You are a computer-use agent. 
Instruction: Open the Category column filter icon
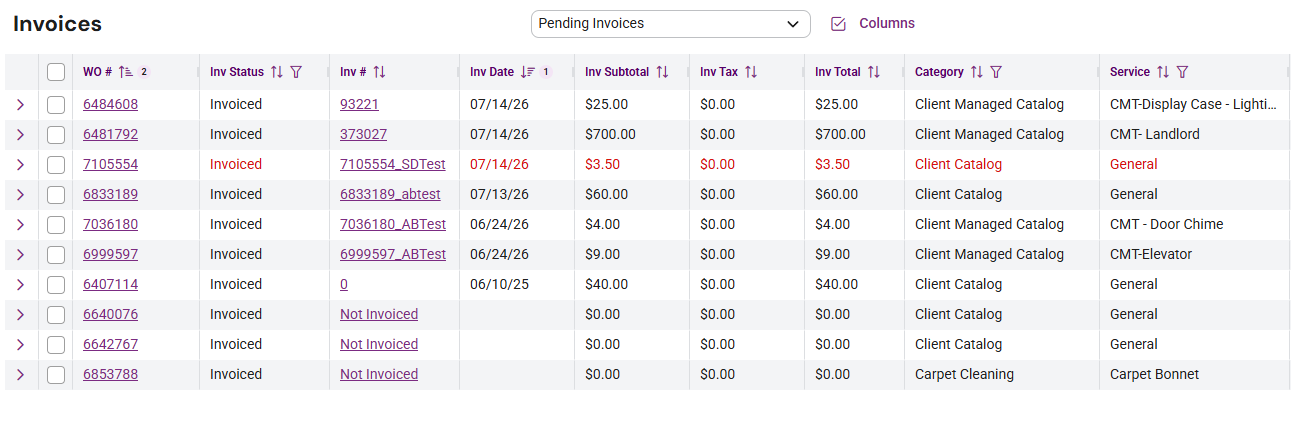coord(996,72)
